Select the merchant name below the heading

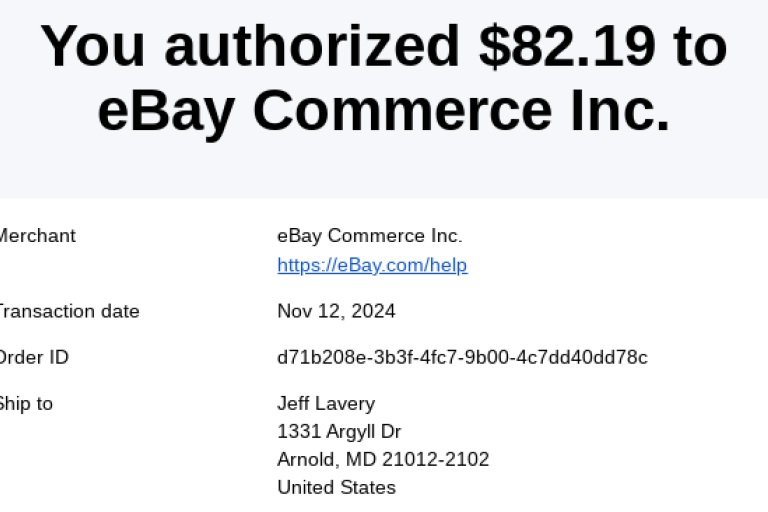pos(369,236)
